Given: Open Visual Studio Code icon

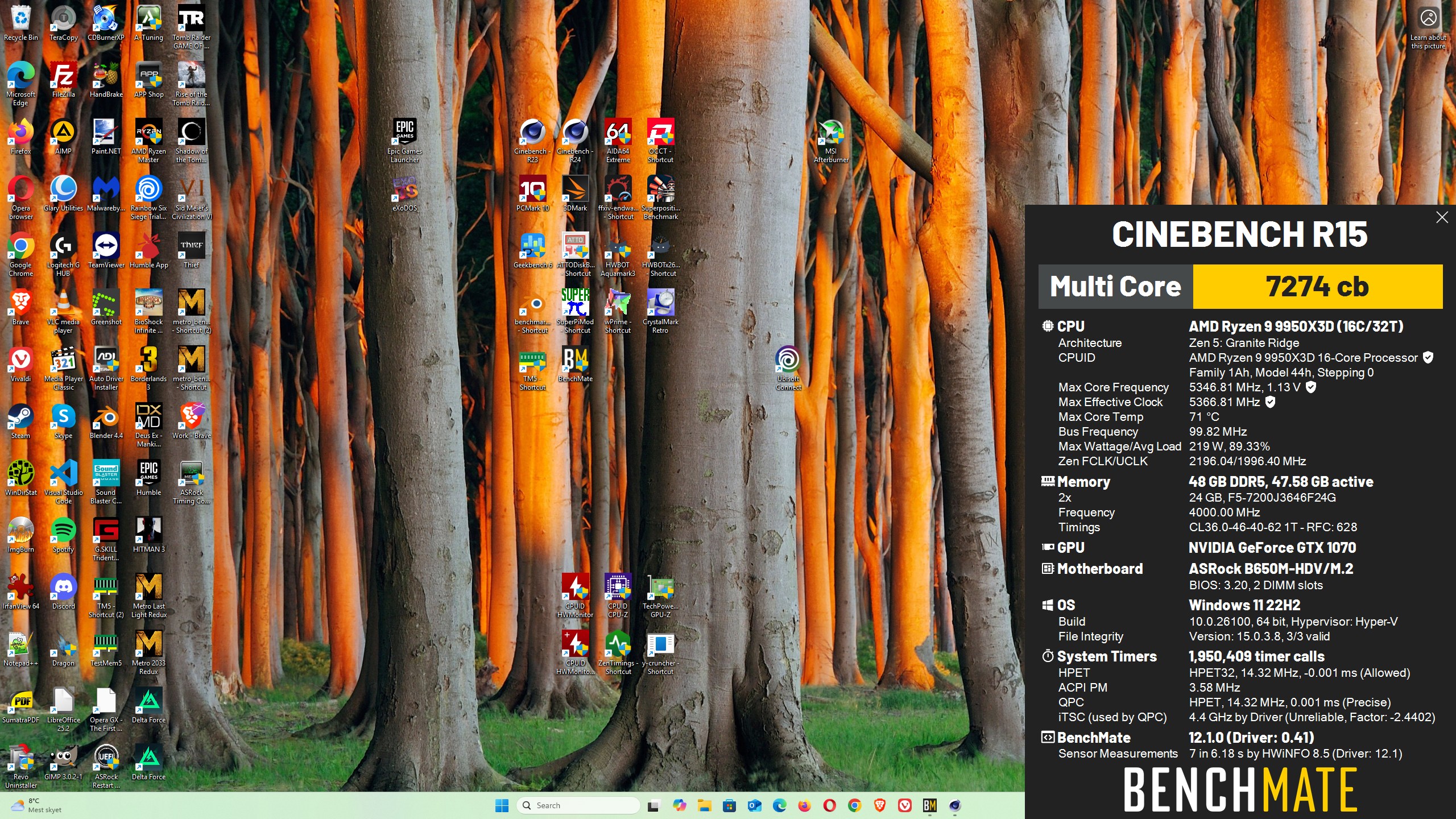Looking at the screenshot, I should pos(63,482).
